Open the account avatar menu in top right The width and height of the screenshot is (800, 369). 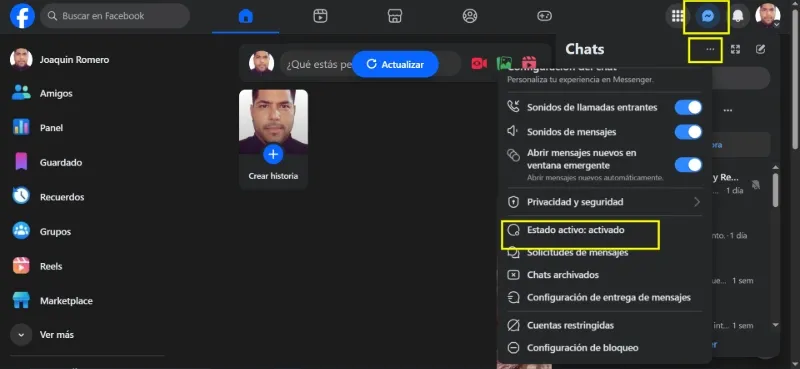coord(767,16)
